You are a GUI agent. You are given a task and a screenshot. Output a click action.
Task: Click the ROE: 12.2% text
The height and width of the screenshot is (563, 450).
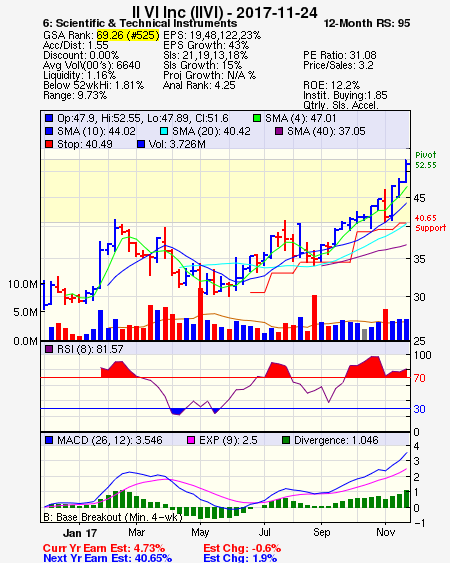point(331,85)
